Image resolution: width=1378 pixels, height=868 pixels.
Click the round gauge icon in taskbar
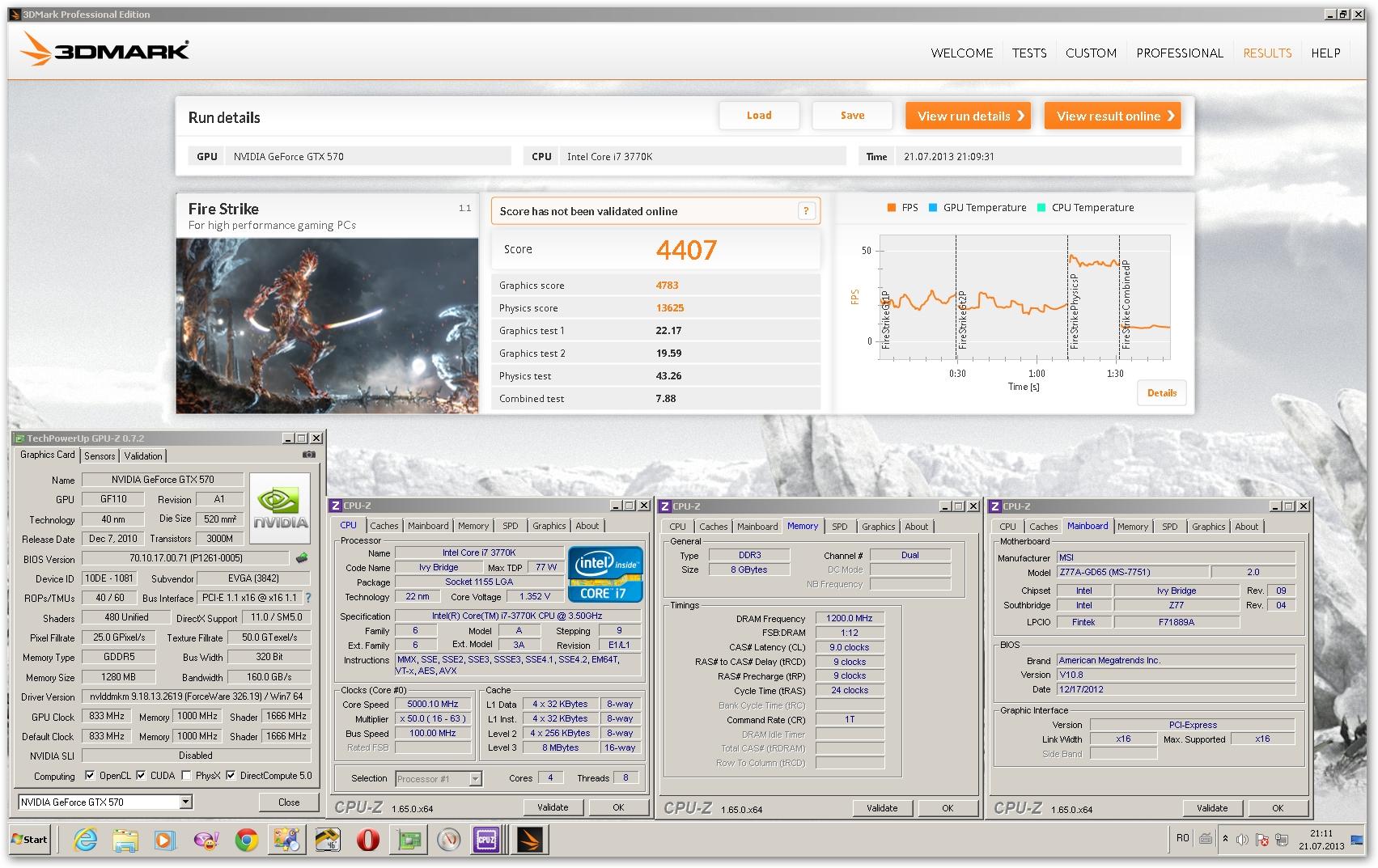point(447,840)
